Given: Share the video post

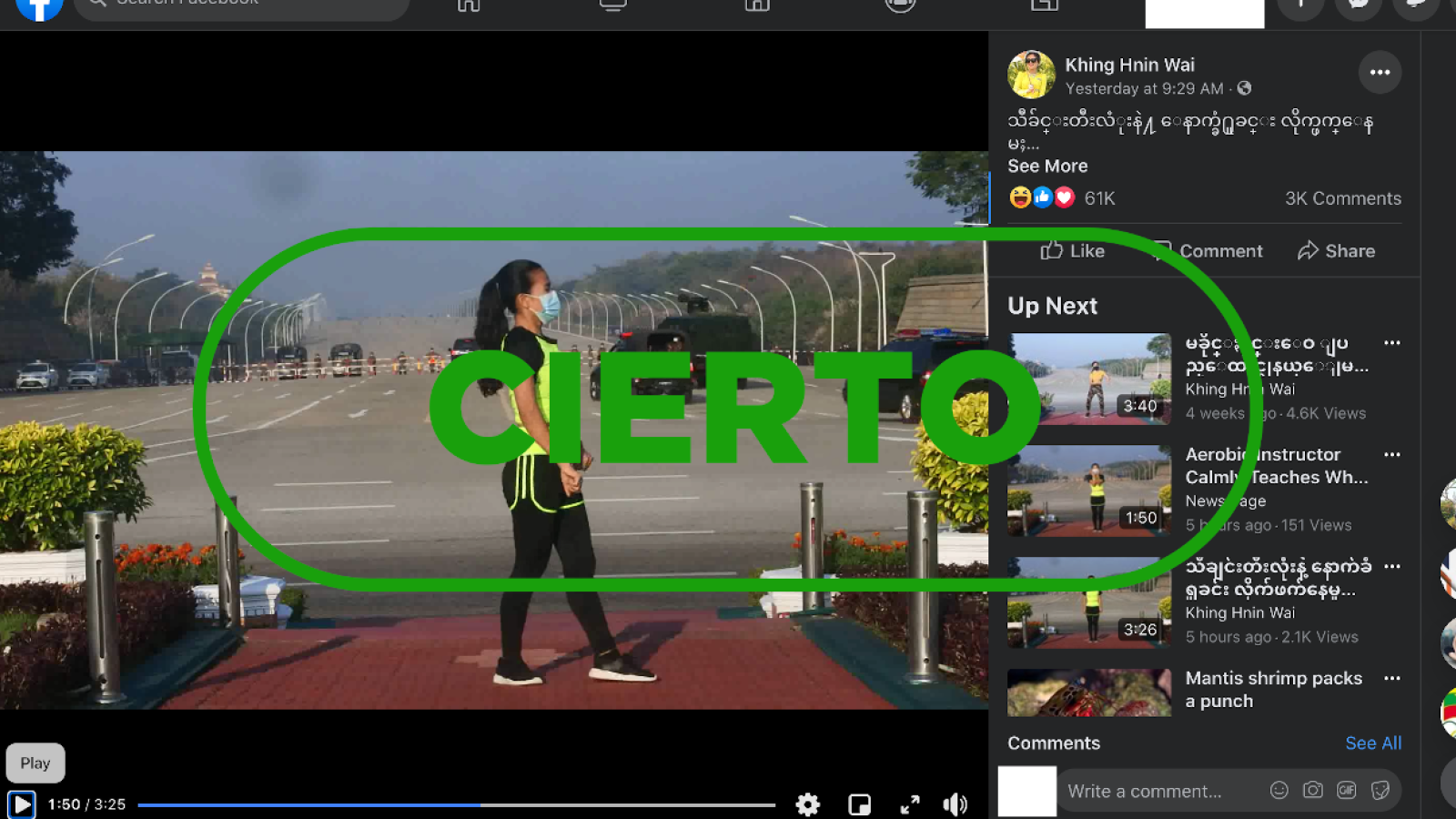Looking at the screenshot, I should pyautogui.click(x=1336, y=251).
